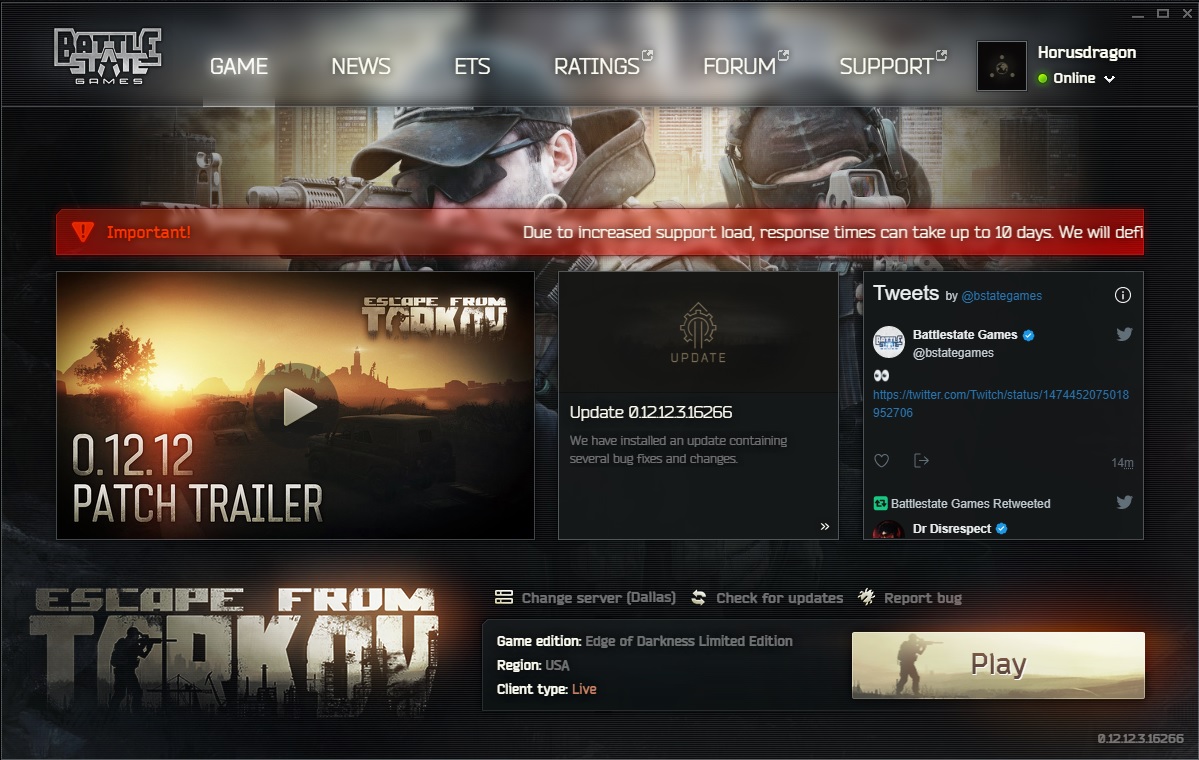Open the RATINGS external link
This screenshot has width=1199, height=760.
(603, 66)
